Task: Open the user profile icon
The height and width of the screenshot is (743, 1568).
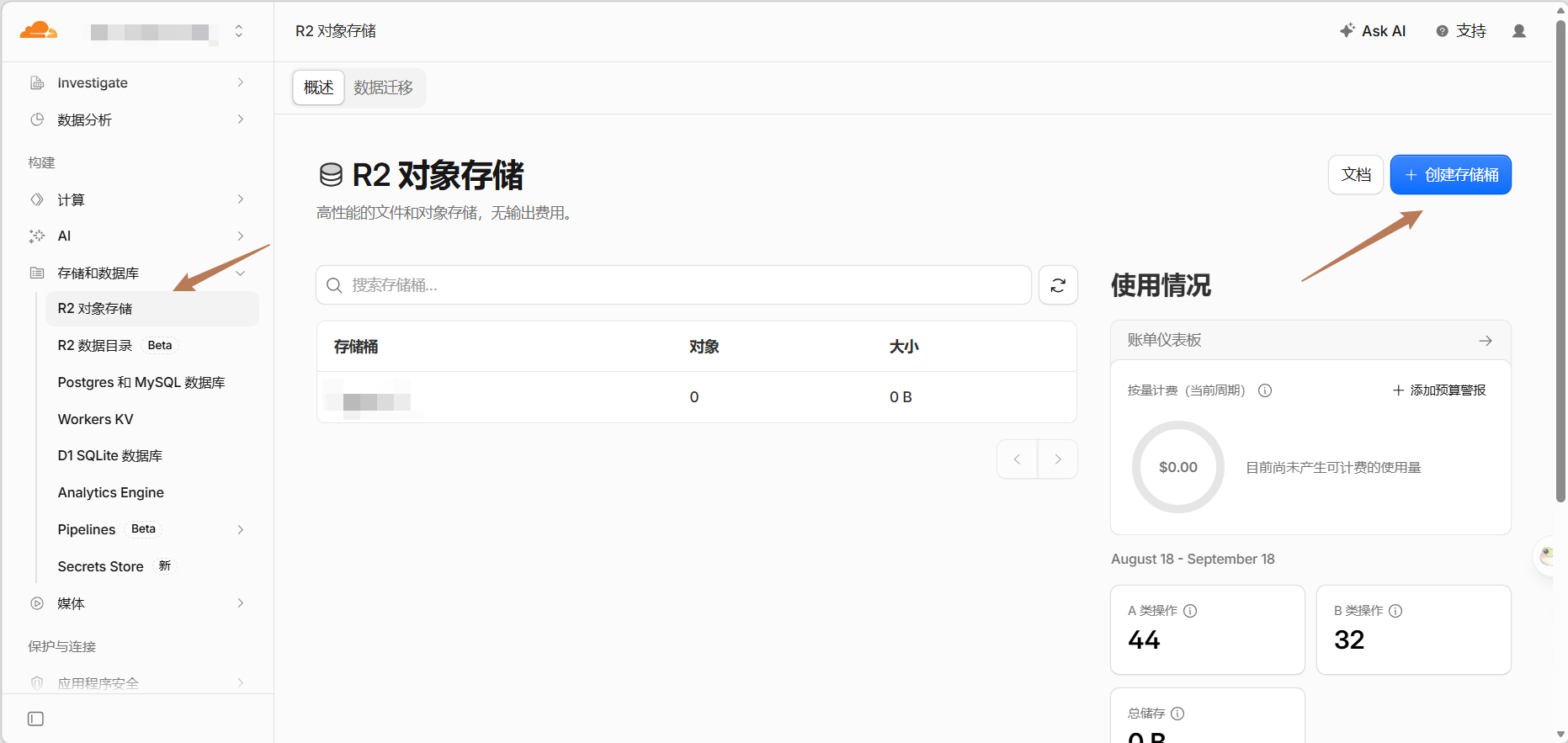Action: point(1519,31)
